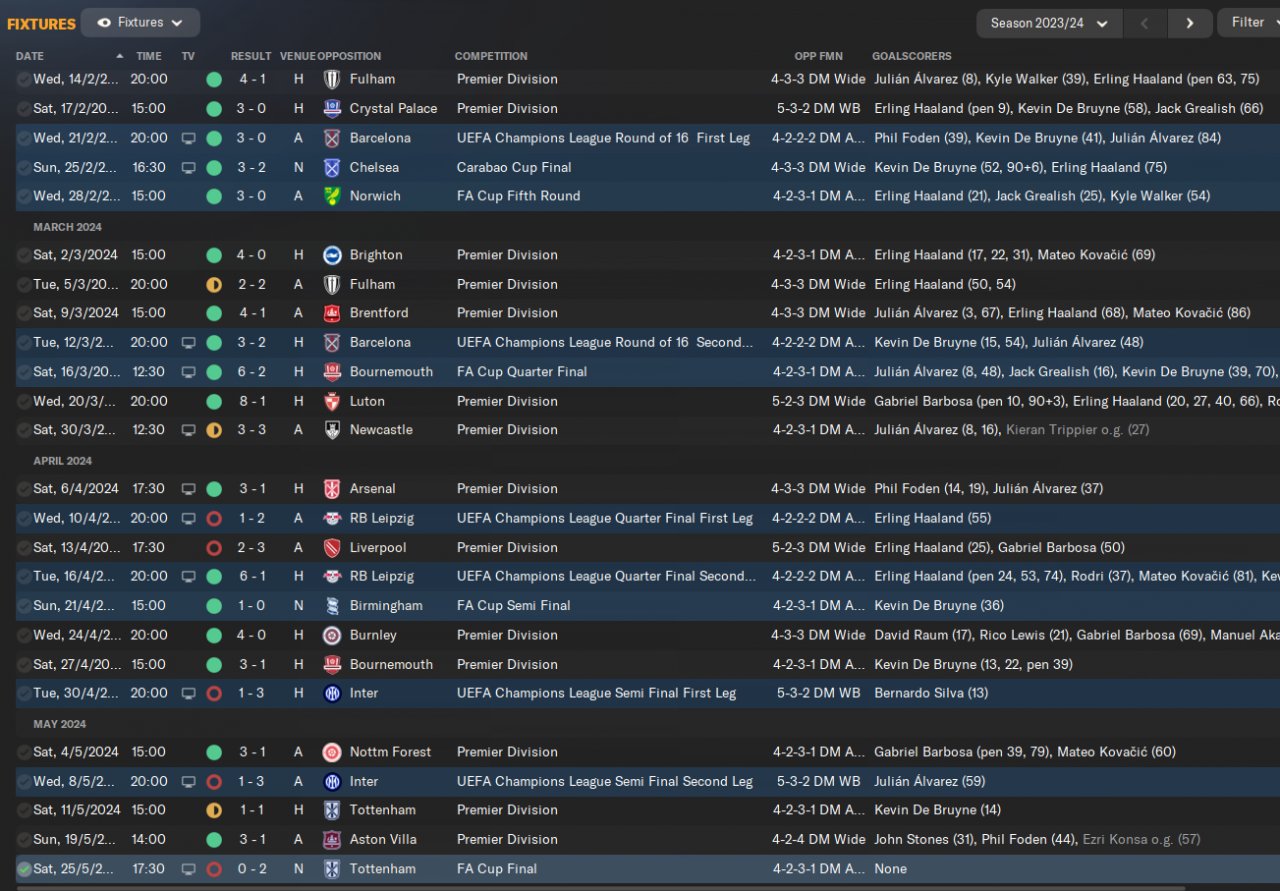Click the Sat, 2/3/2024 date cell
This screenshot has width=1280, height=891.
pos(76,255)
